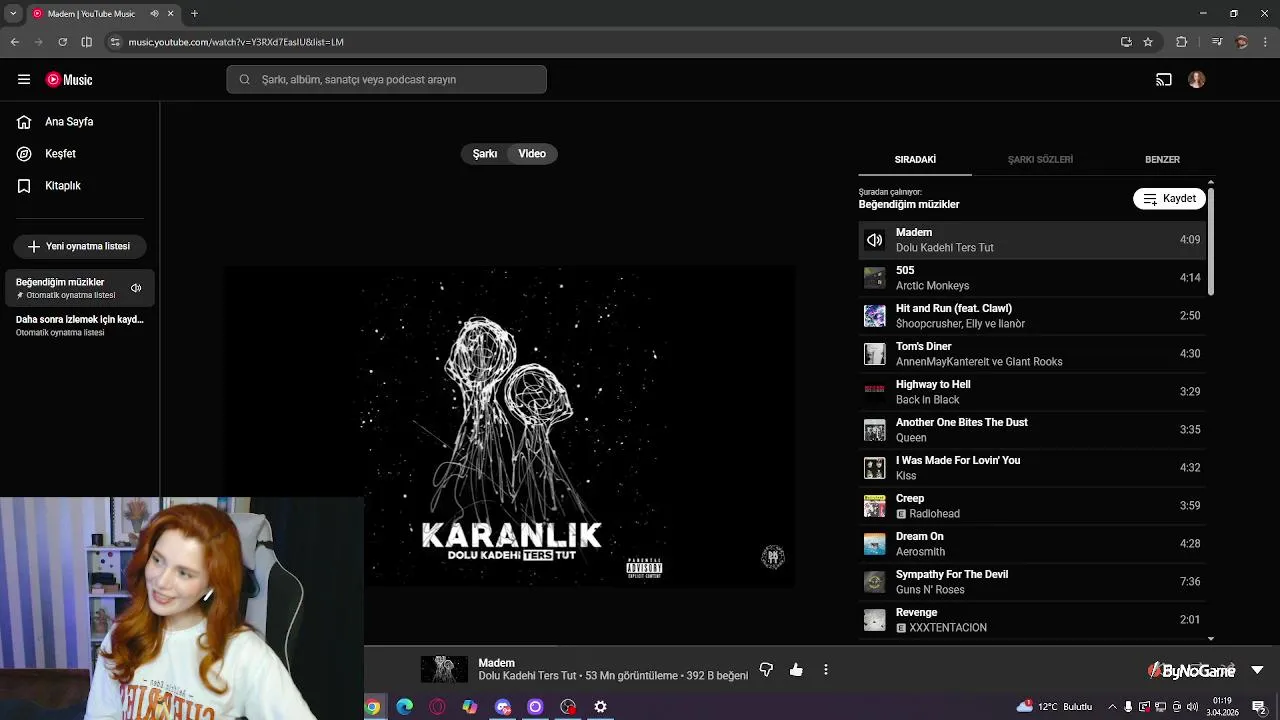Play Creep by Radiohead from the queue
Screen dimensions: 1280x720
1032,506
